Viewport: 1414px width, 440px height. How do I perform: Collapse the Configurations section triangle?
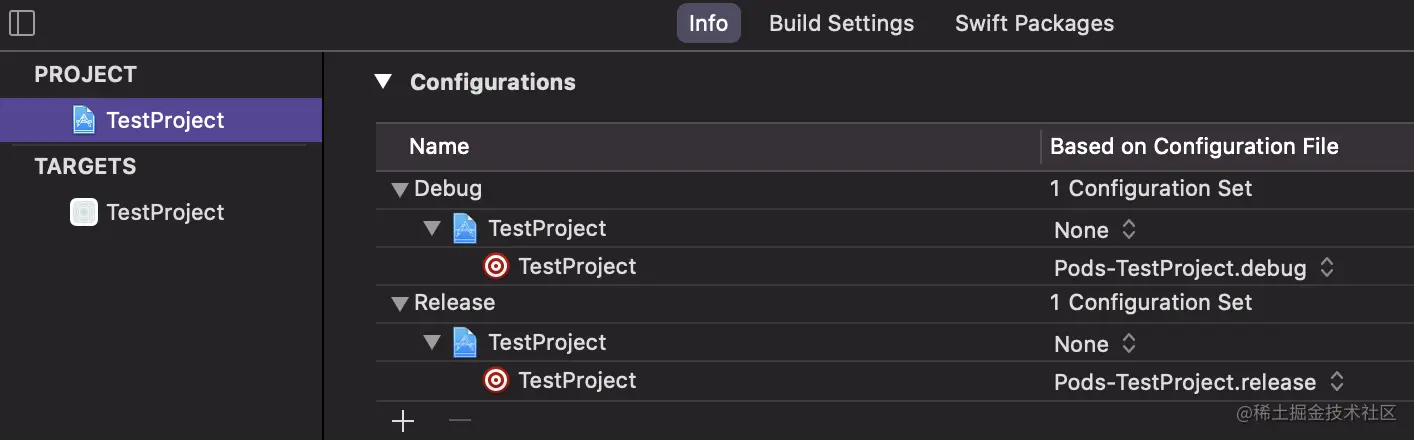[383, 82]
